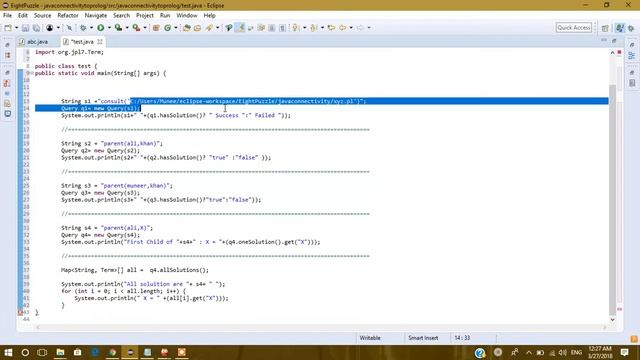Image resolution: width=640 pixels, height=360 pixels.
Task: Open the taskbar volume icon
Action: pyautogui.click(x=562, y=353)
